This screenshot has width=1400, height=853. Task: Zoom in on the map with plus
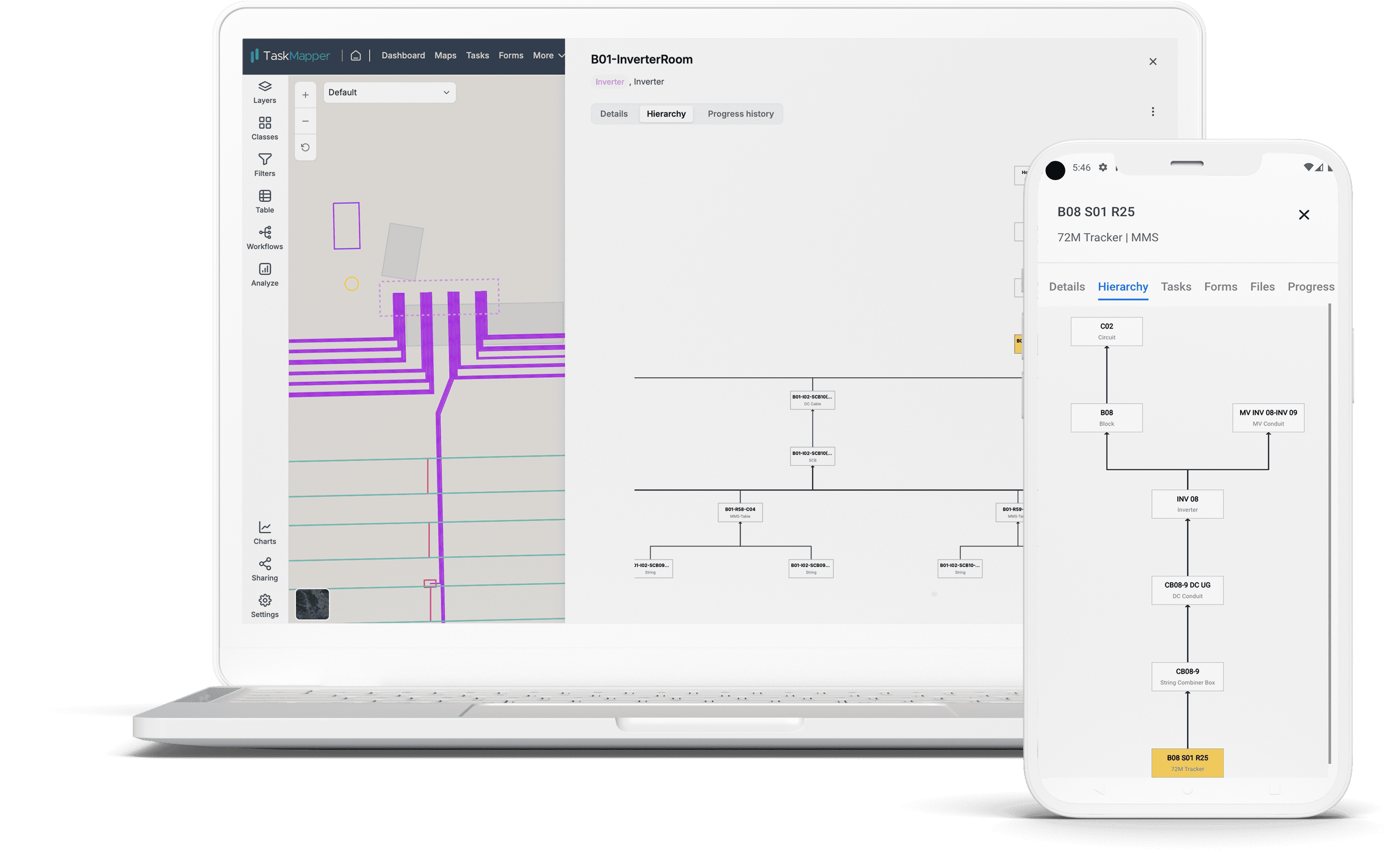[305, 95]
